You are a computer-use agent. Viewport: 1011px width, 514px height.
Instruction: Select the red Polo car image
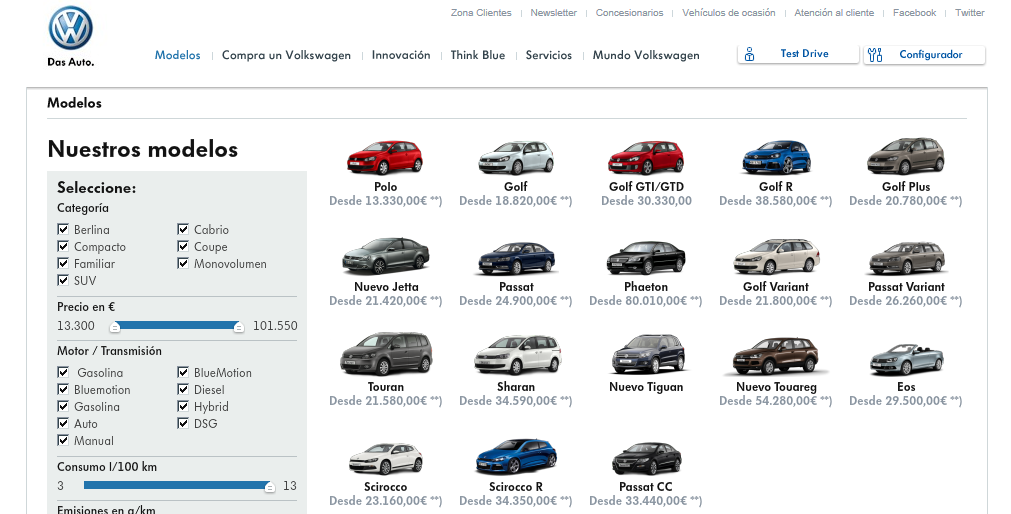(x=385, y=157)
